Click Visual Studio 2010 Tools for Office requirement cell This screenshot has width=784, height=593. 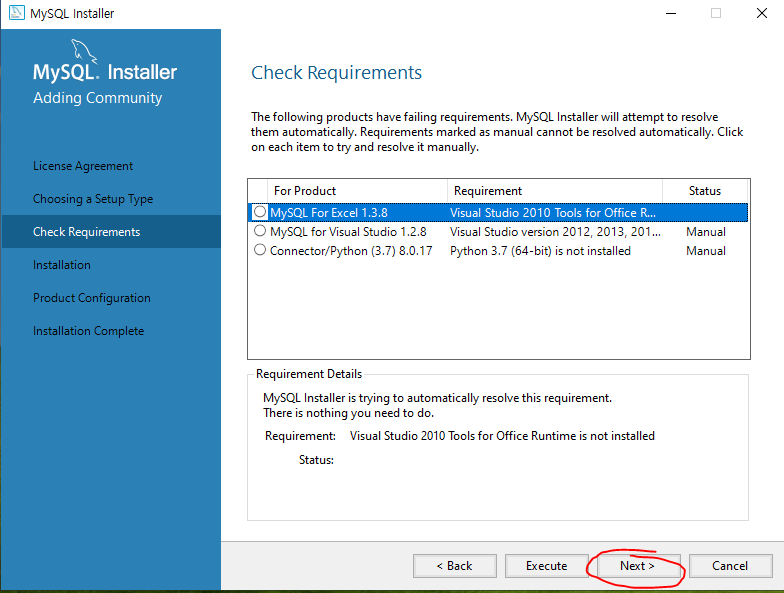coord(552,212)
